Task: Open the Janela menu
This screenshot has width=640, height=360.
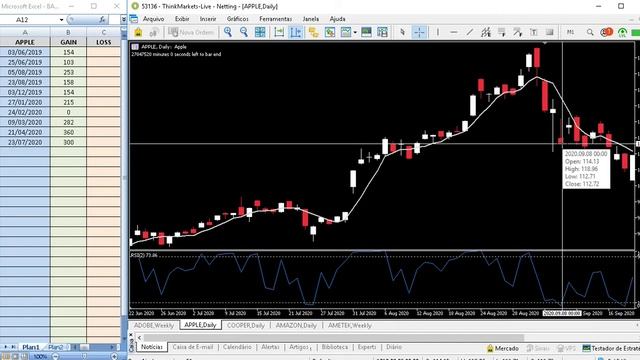Action: [311, 19]
